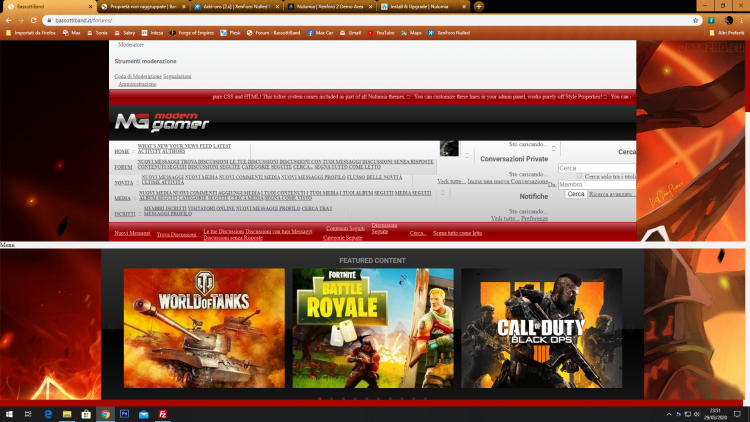Click the Modern Gamer logo

[x=162, y=122]
